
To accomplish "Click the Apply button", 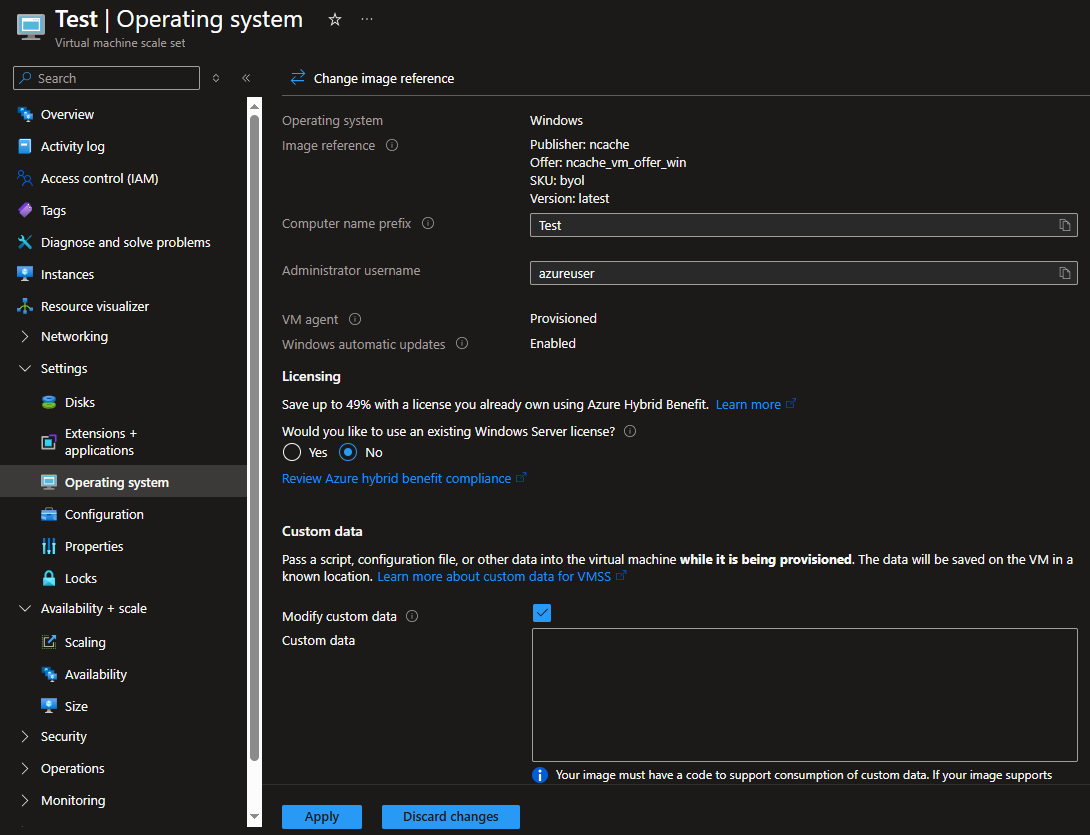I will click(x=322, y=816).
